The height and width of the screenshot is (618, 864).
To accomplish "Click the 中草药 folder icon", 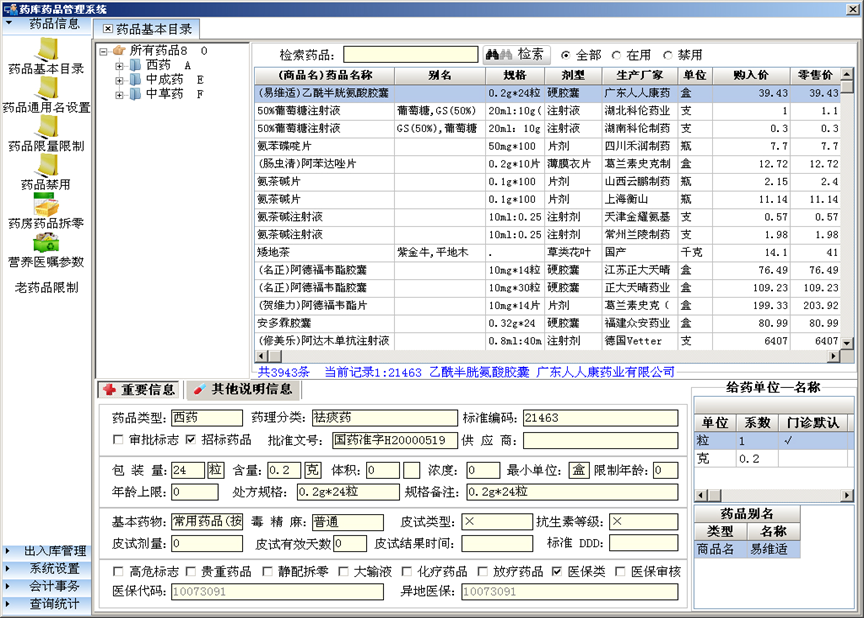I will click(136, 94).
